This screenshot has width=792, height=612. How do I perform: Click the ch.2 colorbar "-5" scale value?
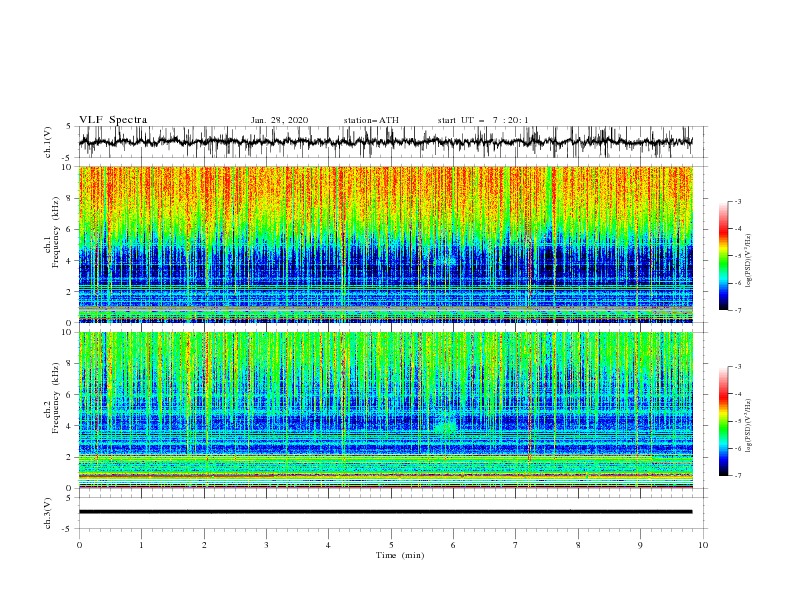point(737,421)
